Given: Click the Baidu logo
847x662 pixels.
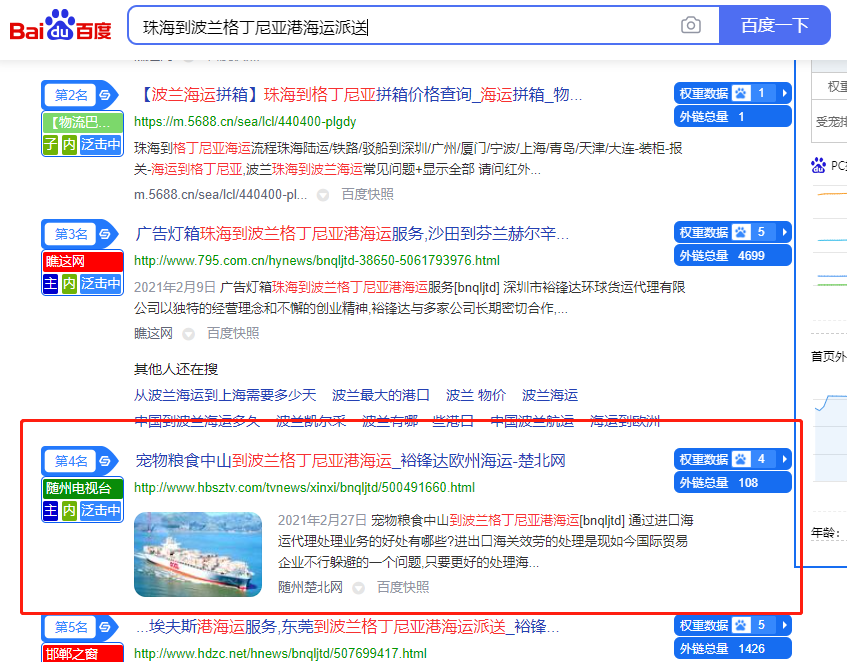Looking at the screenshot, I should [60, 25].
